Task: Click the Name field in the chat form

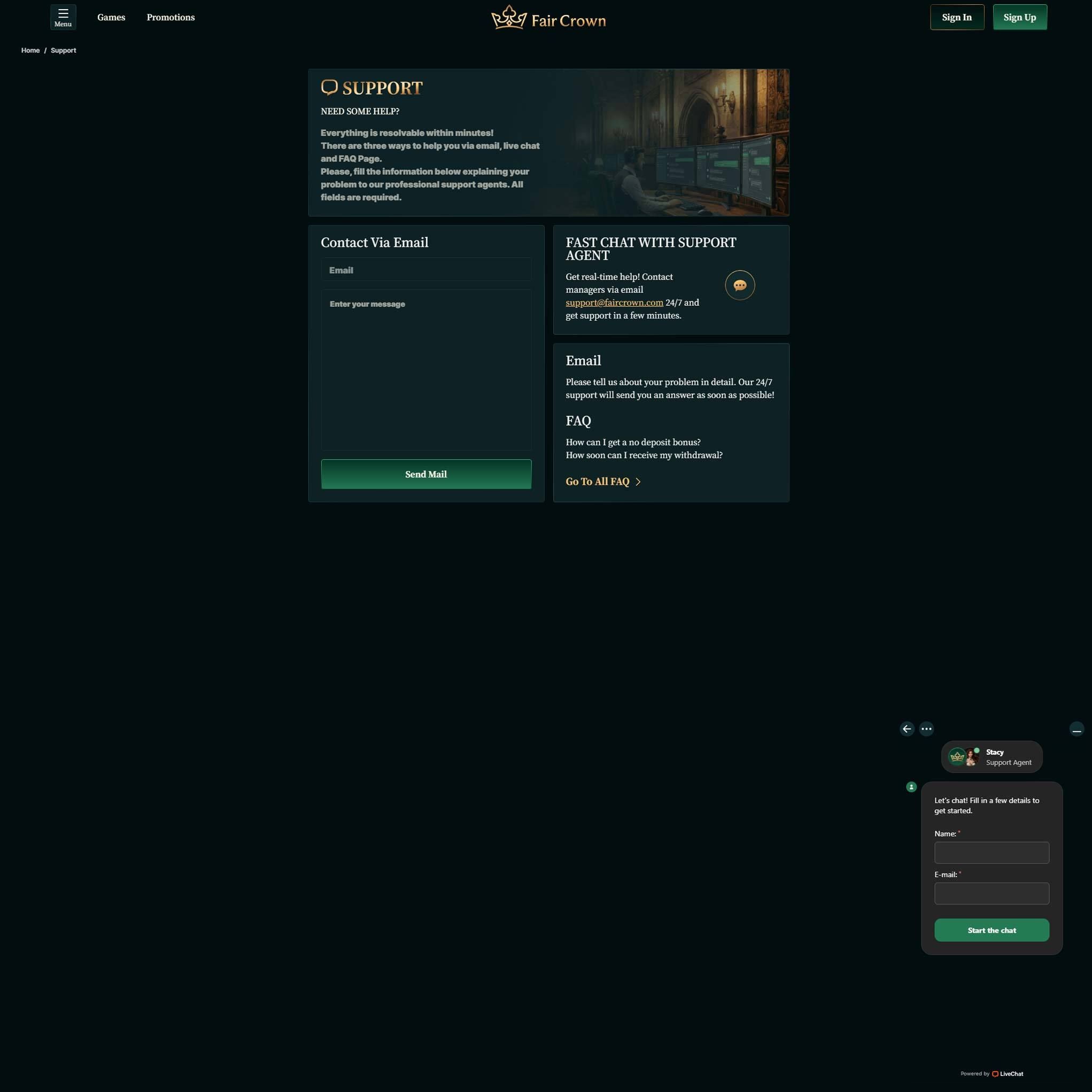Action: pos(992,853)
